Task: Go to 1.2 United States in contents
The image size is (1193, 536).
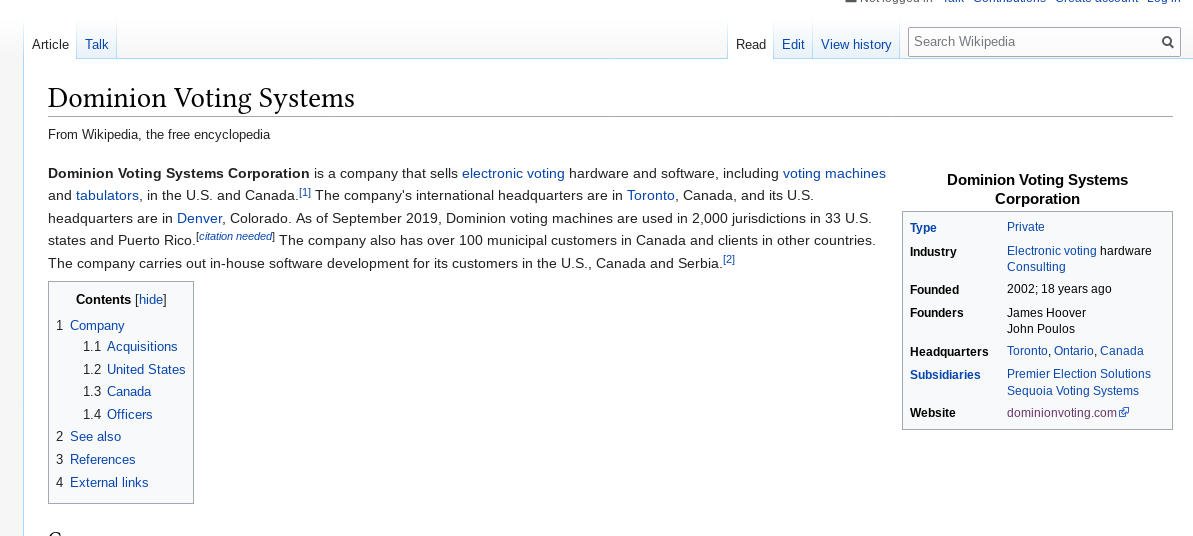Action: click(x=145, y=369)
